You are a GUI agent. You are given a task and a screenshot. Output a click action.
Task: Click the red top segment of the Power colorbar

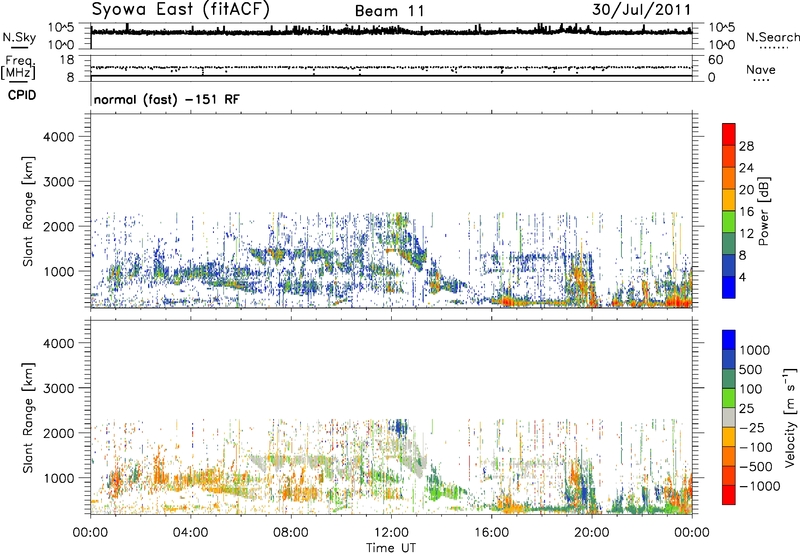coord(729,134)
